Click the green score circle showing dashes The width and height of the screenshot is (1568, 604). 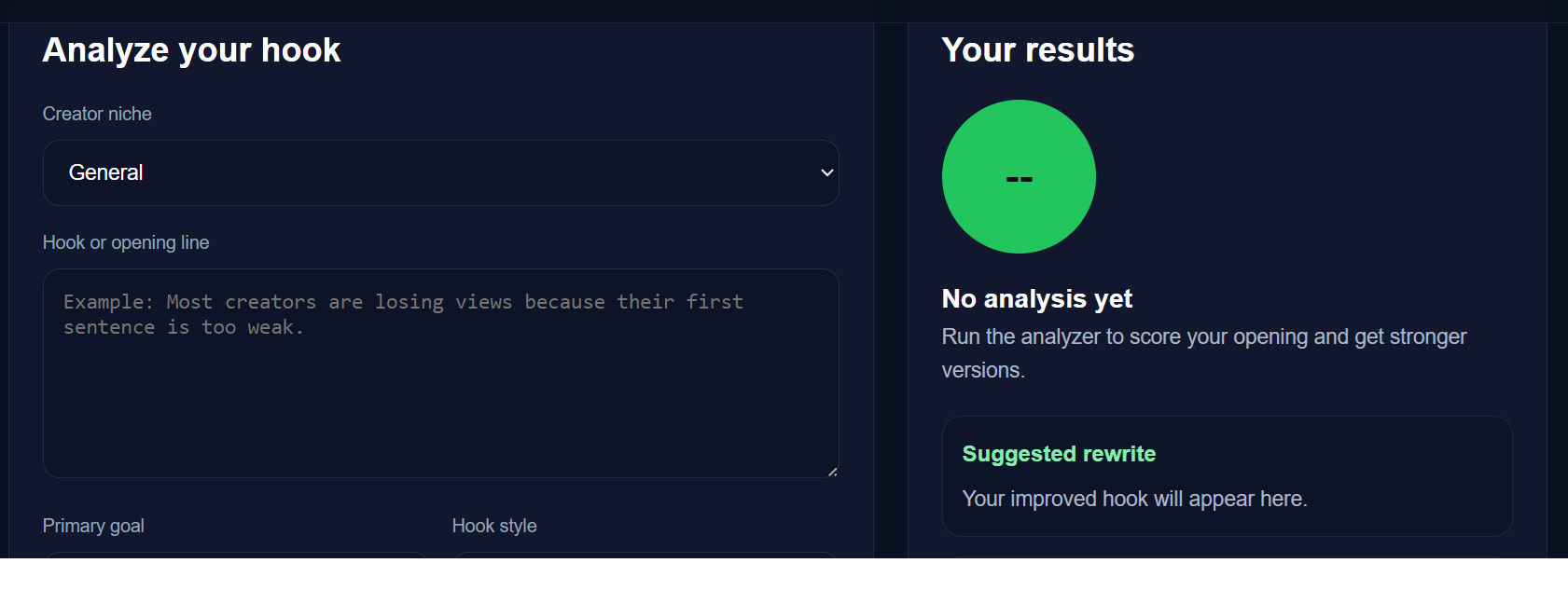point(1019,177)
